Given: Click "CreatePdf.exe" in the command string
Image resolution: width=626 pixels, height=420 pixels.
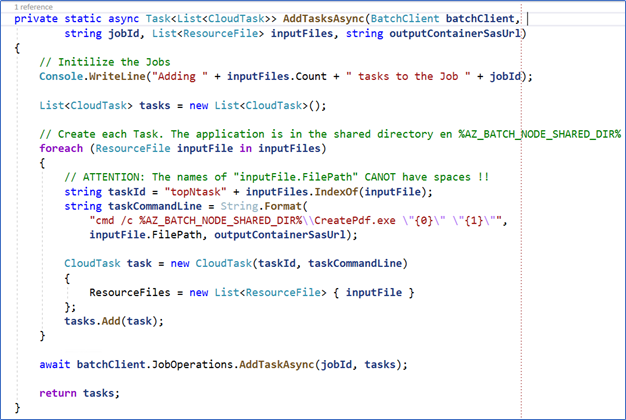Looking at the screenshot, I should (355, 220).
